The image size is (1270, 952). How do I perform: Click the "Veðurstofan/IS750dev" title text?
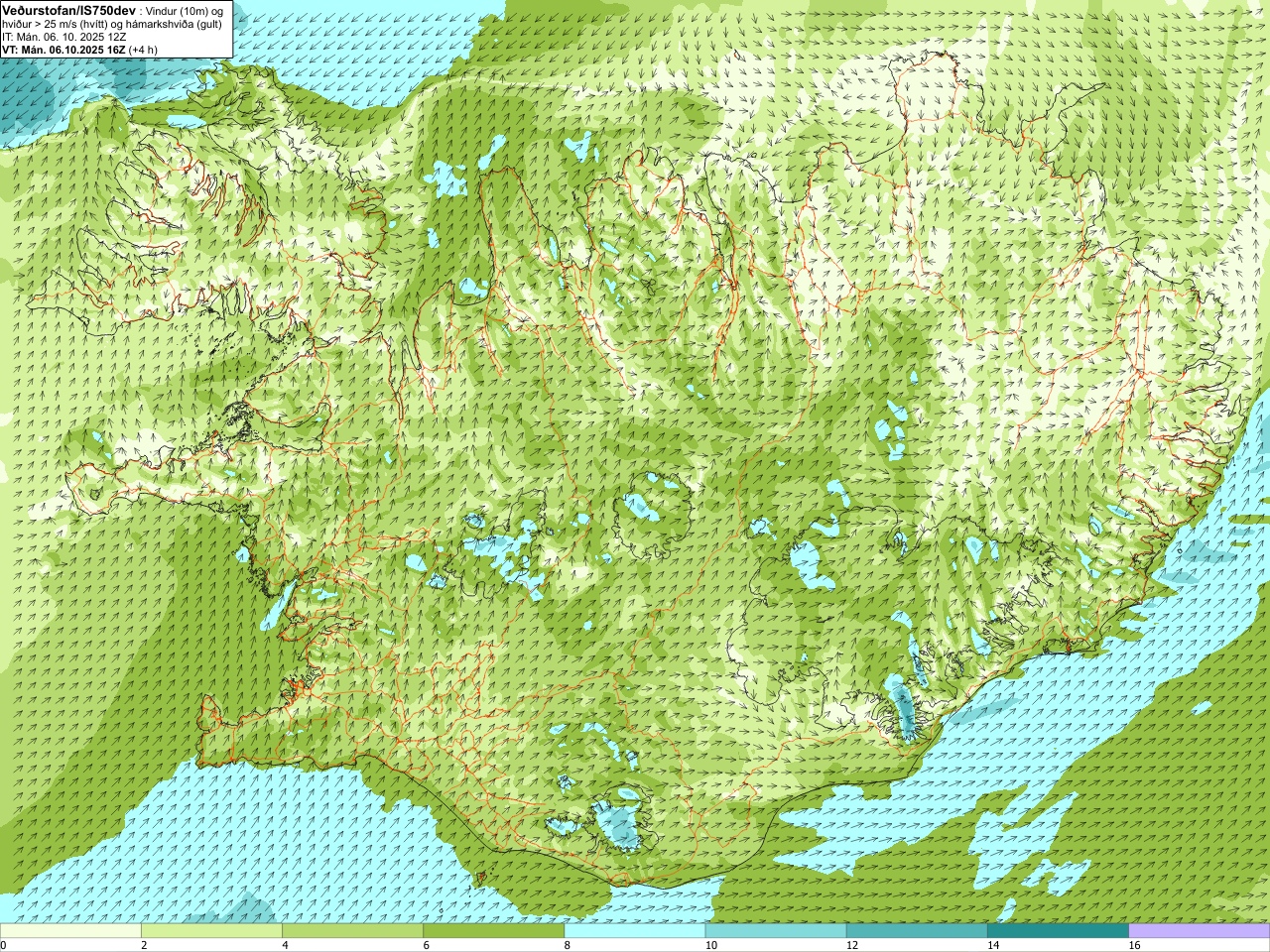pos(68,9)
